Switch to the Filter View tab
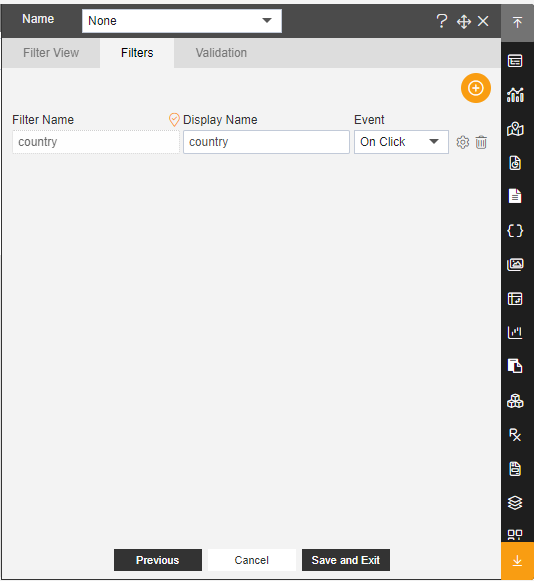Screen dimensions: 534x581 (x=51, y=53)
